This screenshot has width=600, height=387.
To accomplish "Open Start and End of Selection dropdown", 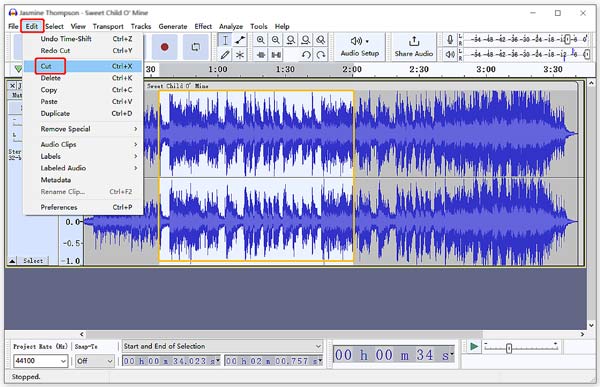I will [222, 346].
